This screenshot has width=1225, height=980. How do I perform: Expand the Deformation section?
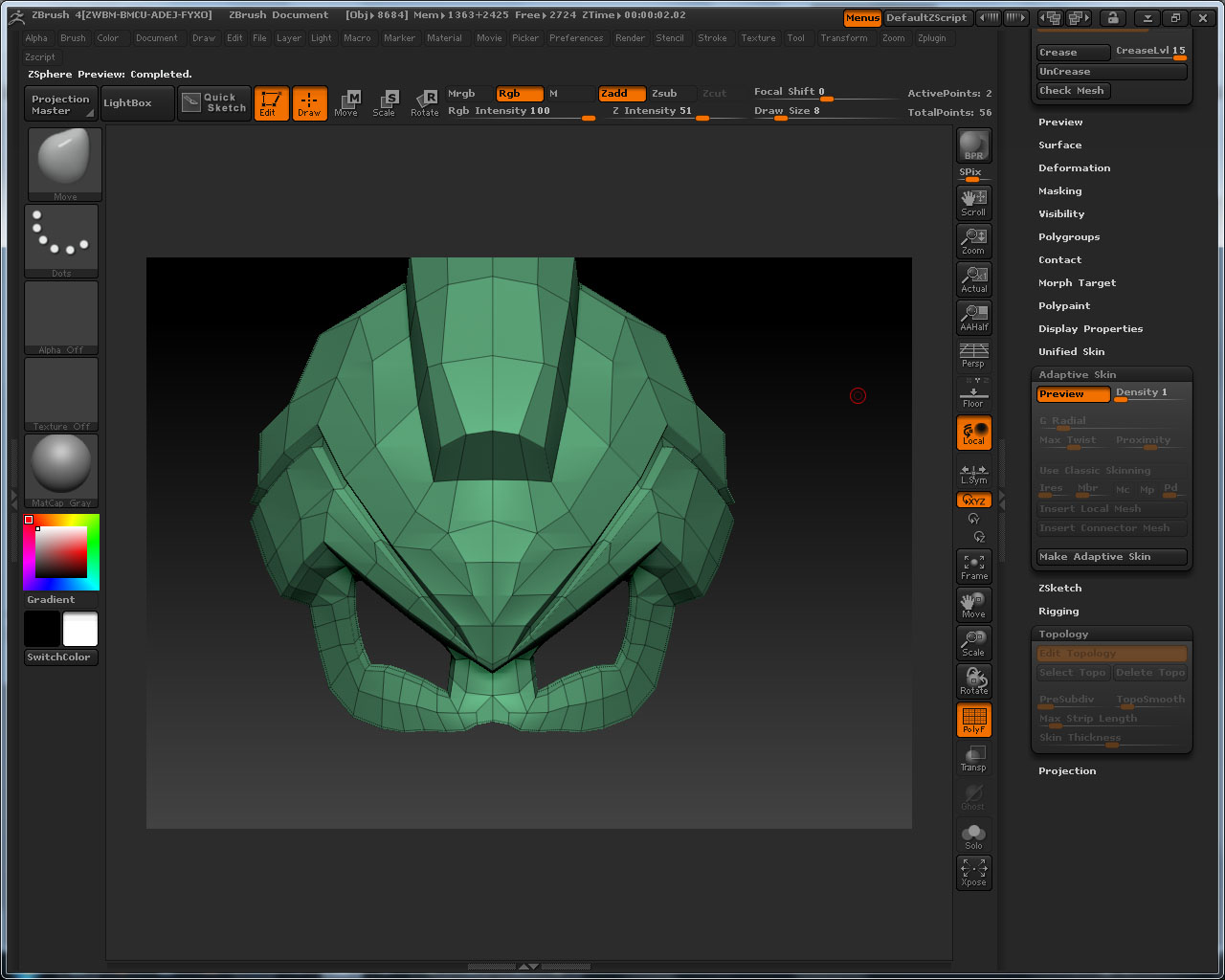pos(1074,168)
